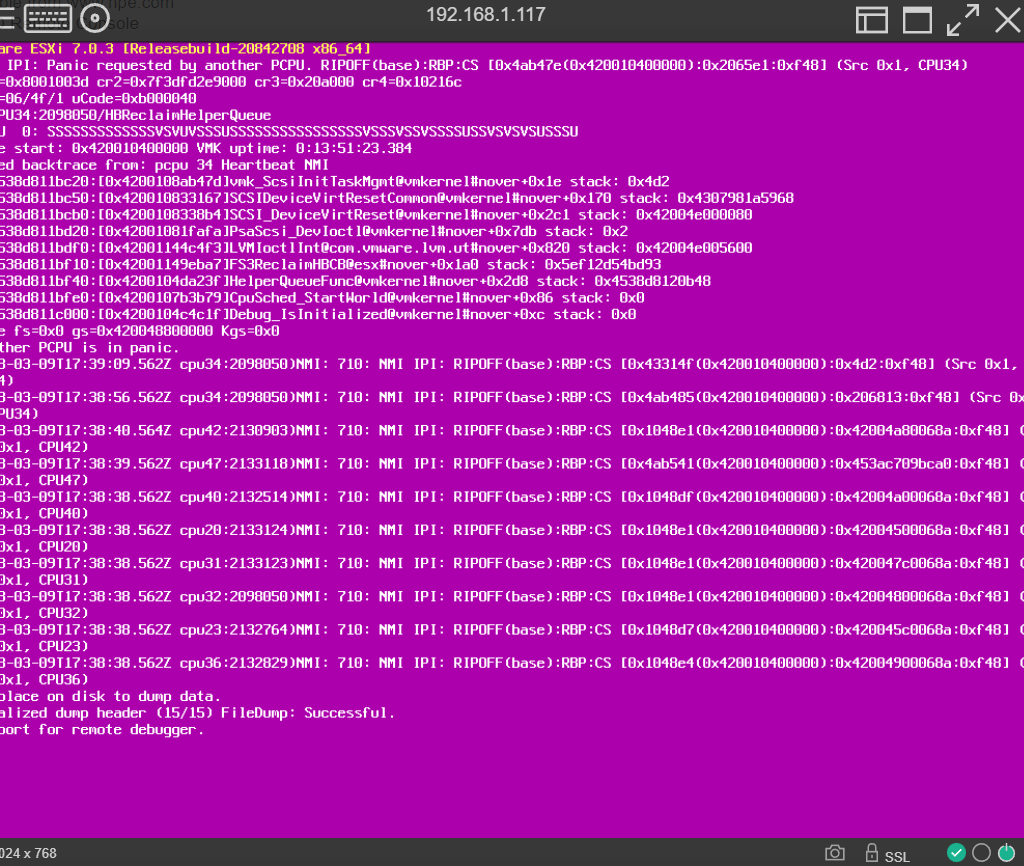The height and width of the screenshot is (866, 1024).
Task: Click the SSSSSVSVUVSSS world state string line
Action: tap(289, 131)
